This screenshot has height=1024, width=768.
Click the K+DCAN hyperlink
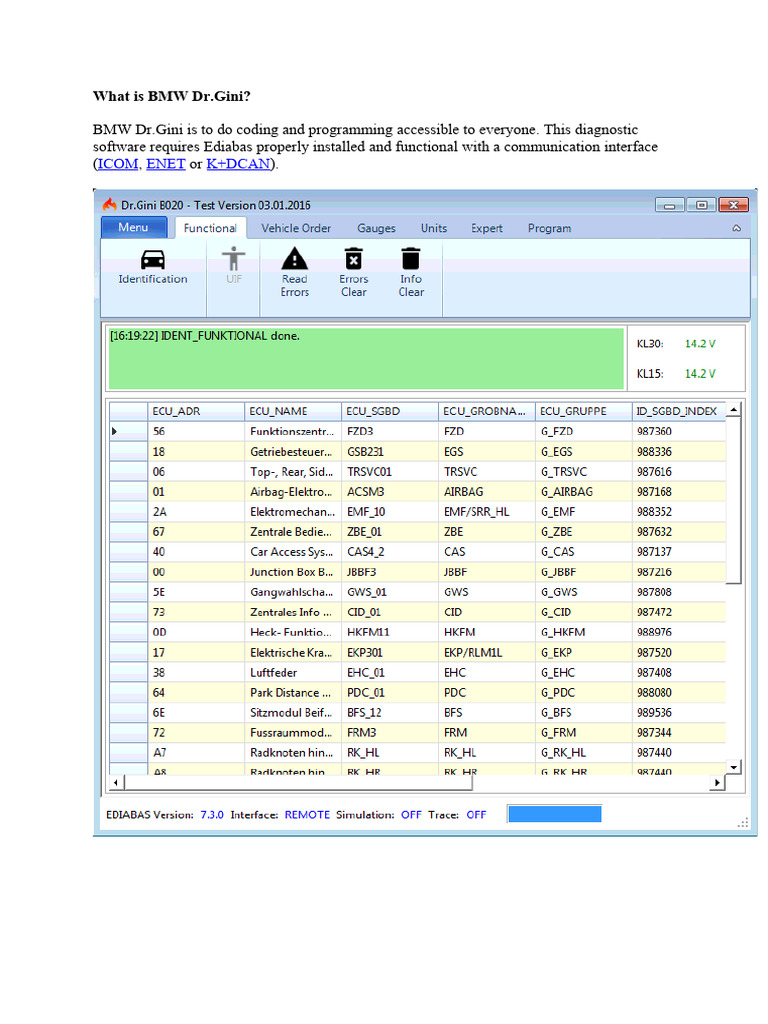point(238,163)
